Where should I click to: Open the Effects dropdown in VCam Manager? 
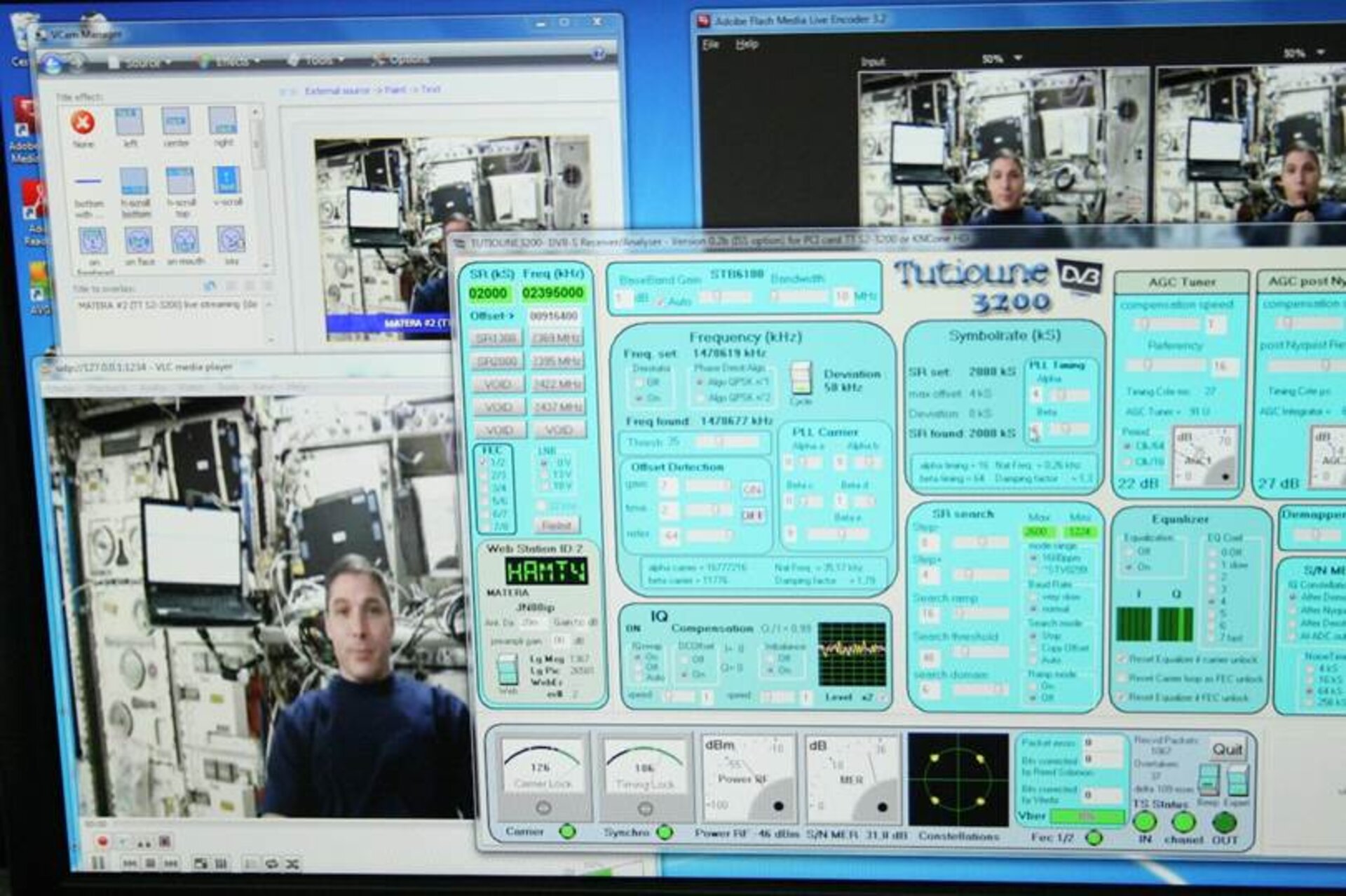point(229,62)
